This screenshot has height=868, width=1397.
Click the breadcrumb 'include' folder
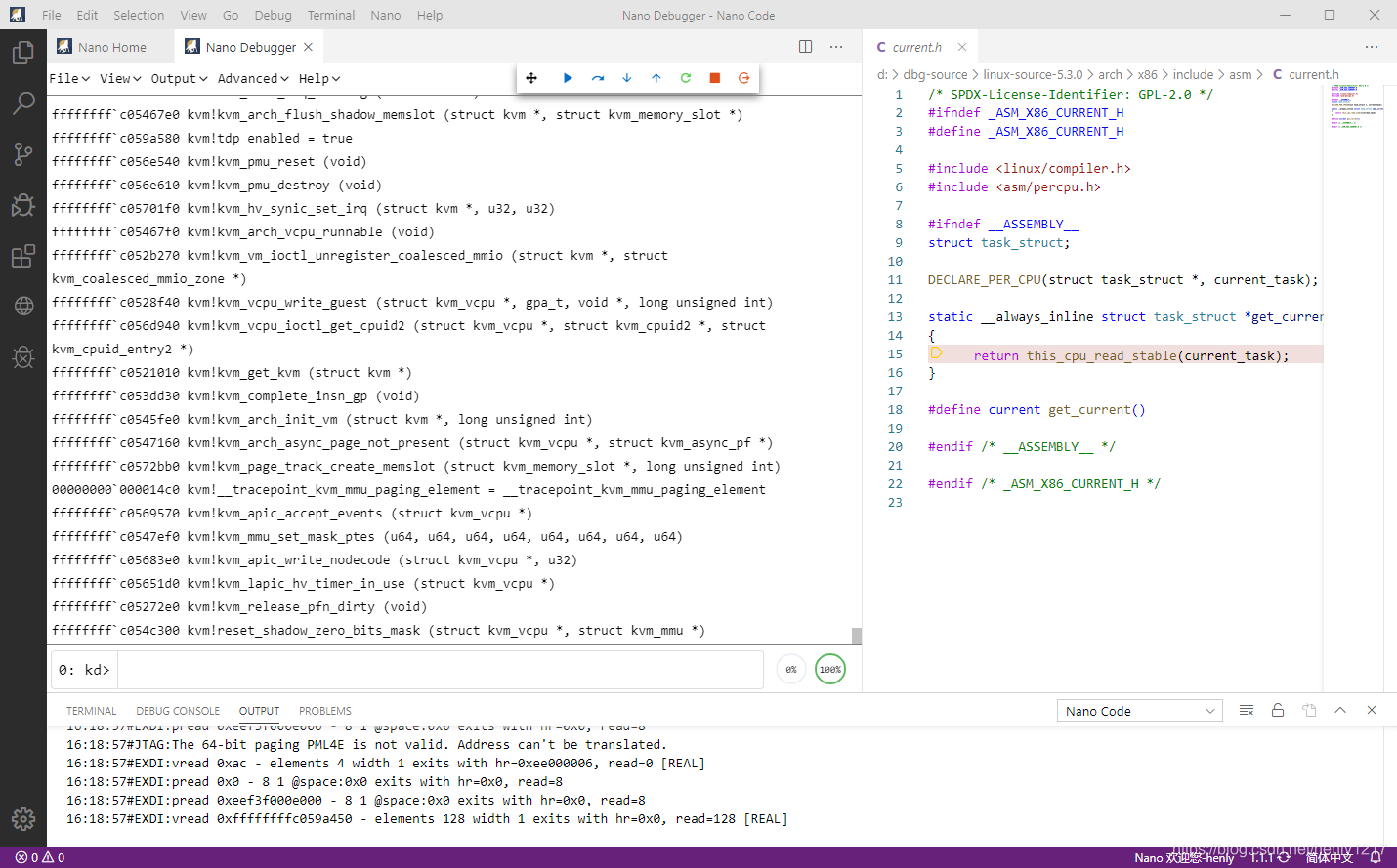pyautogui.click(x=1193, y=74)
